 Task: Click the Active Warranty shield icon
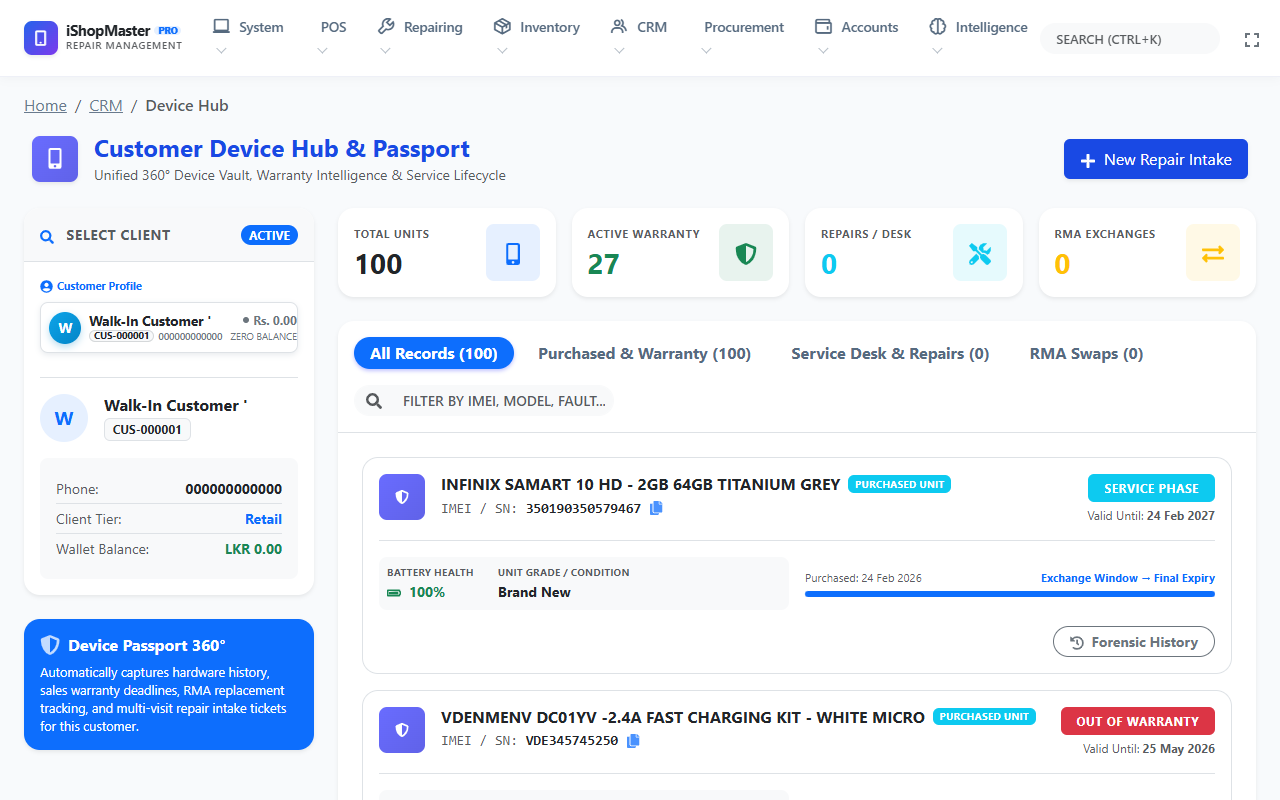pyautogui.click(x=746, y=253)
